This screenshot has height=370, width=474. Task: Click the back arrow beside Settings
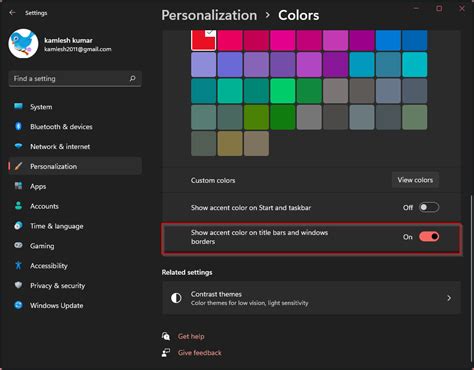[12, 13]
